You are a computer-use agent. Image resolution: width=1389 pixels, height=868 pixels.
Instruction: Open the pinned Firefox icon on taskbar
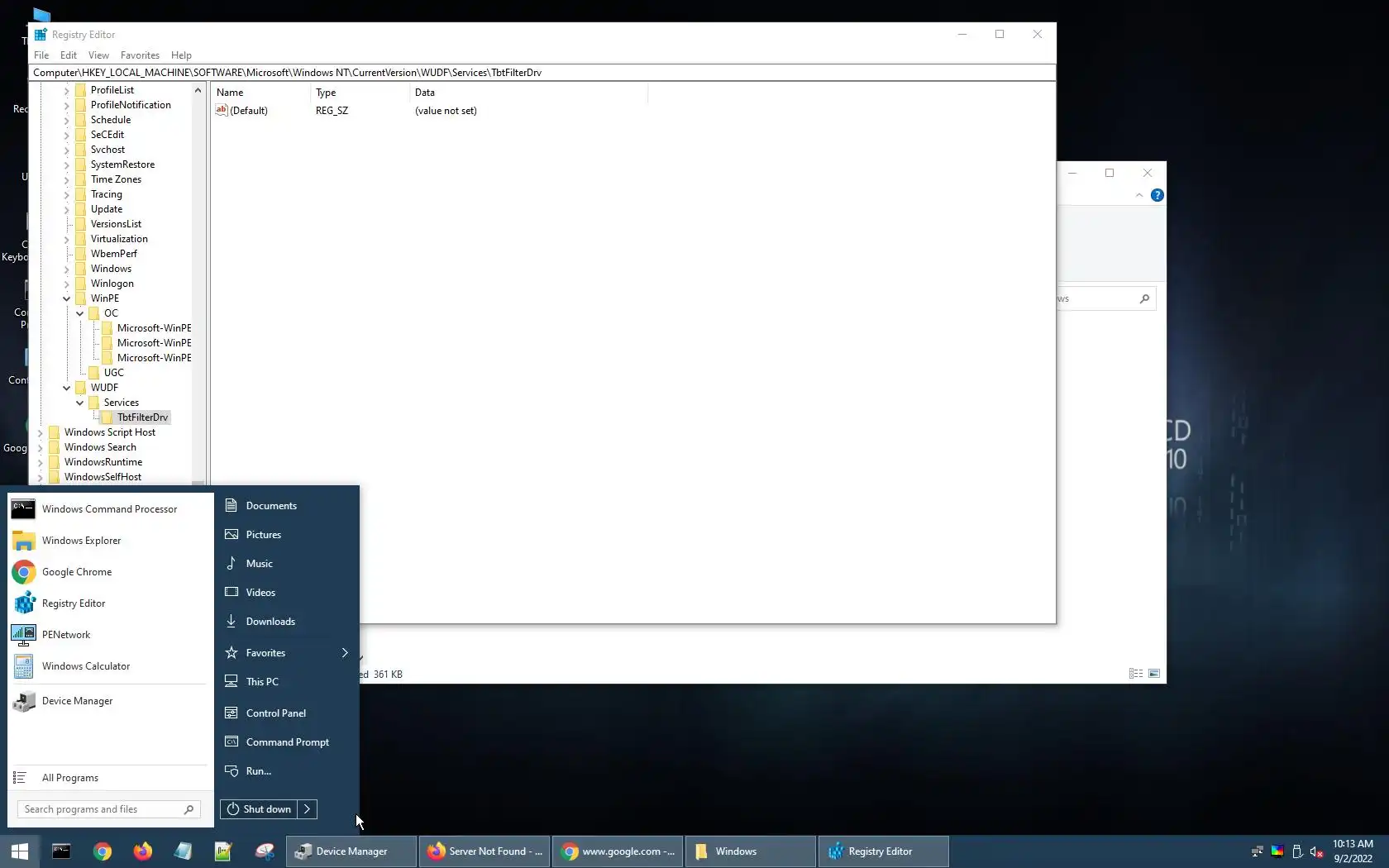coord(143,851)
